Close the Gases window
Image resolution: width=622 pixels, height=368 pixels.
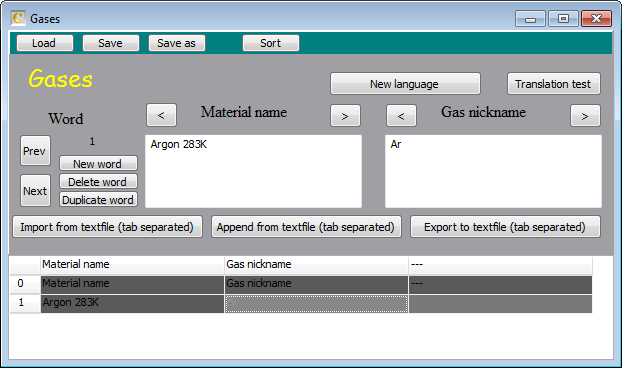coord(596,19)
